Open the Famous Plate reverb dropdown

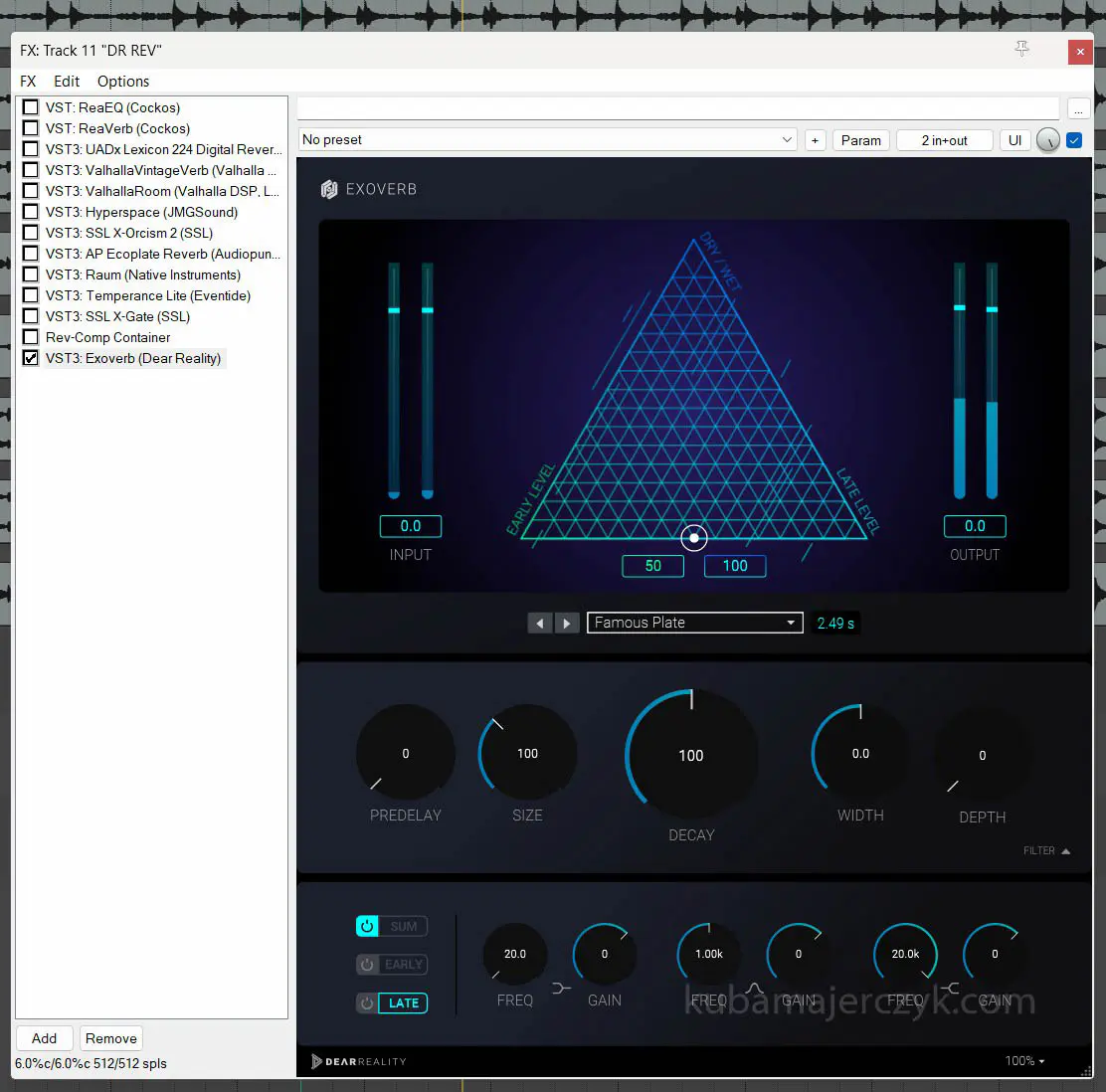694,623
